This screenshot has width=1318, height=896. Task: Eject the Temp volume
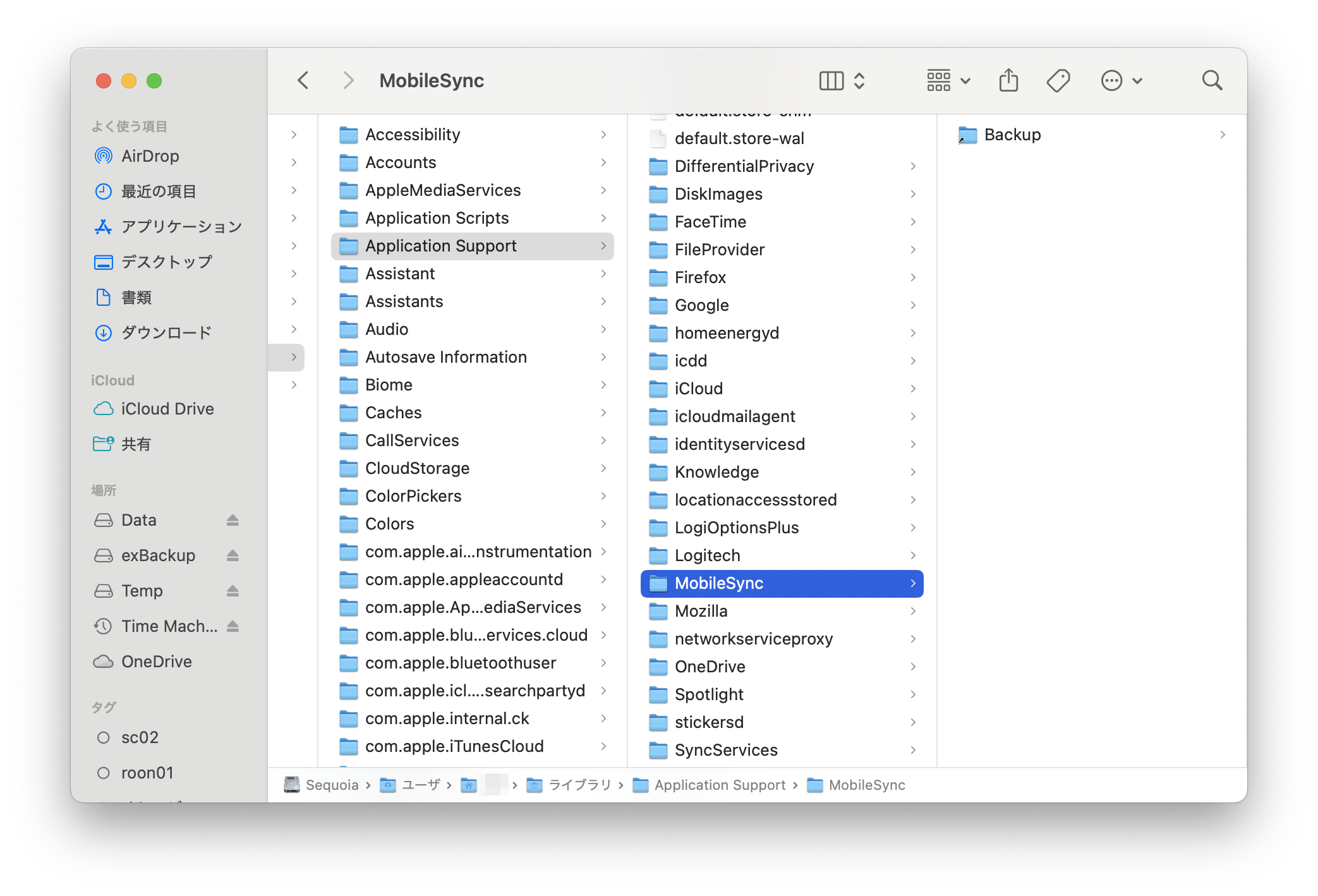pos(233,591)
